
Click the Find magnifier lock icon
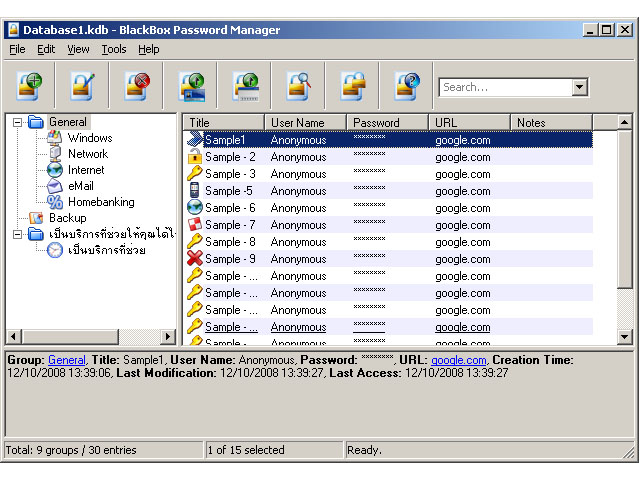[299, 86]
